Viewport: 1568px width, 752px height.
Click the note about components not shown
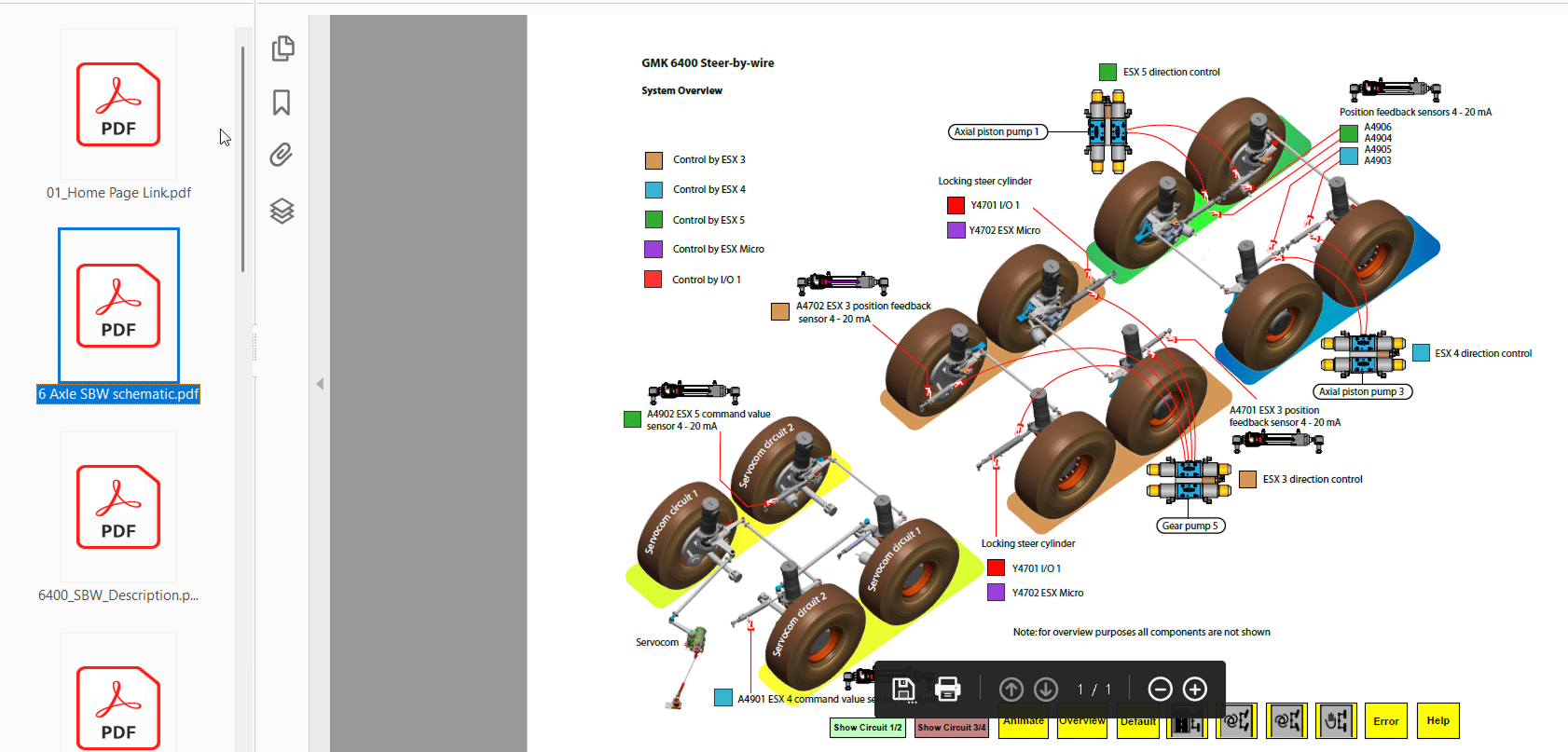click(1142, 632)
